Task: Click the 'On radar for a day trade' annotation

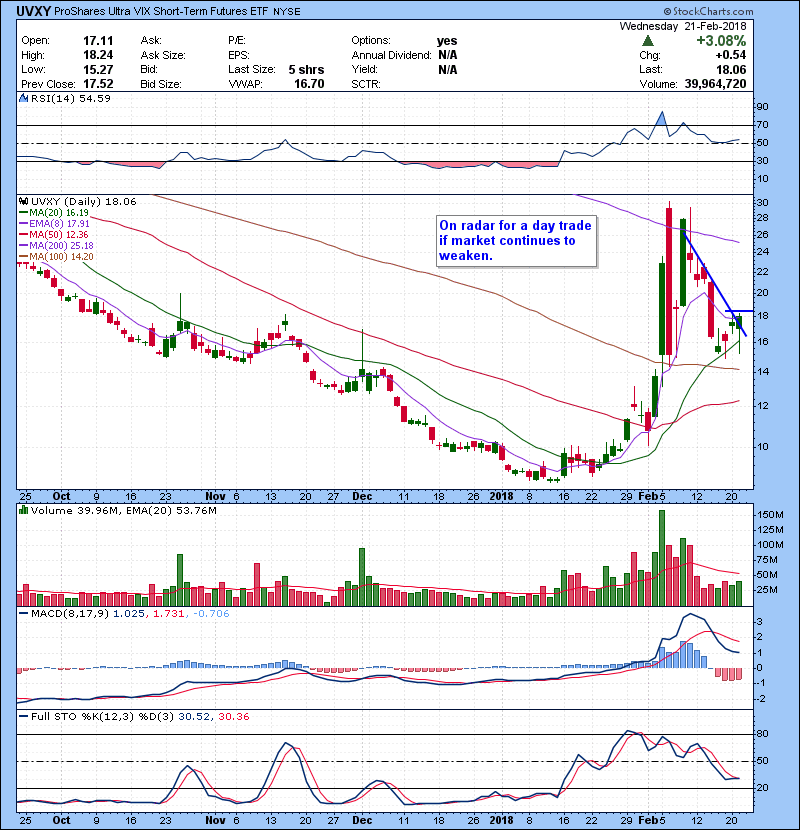Action: 516,240
